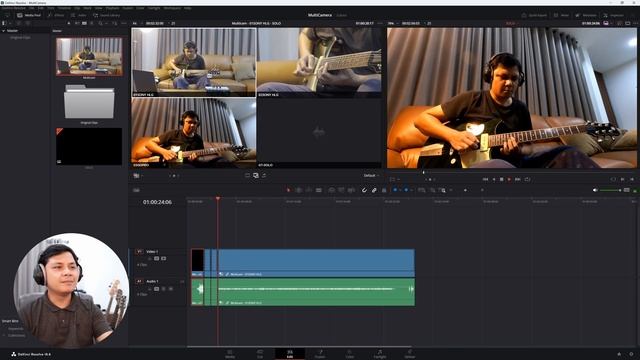Switch to the Fusion page tab
This screenshot has height=360, width=640.
tap(320, 354)
